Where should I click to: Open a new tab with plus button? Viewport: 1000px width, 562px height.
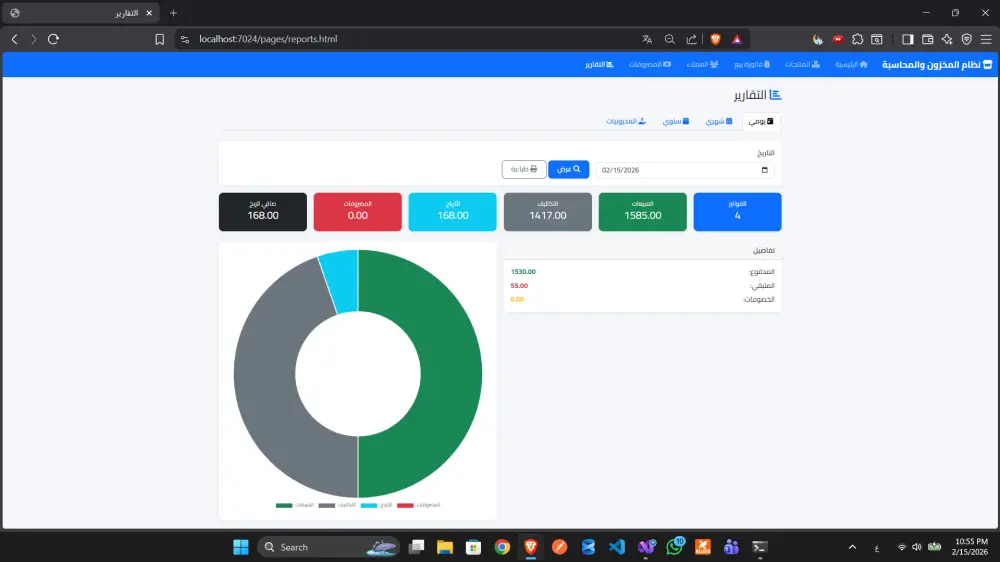coord(173,13)
